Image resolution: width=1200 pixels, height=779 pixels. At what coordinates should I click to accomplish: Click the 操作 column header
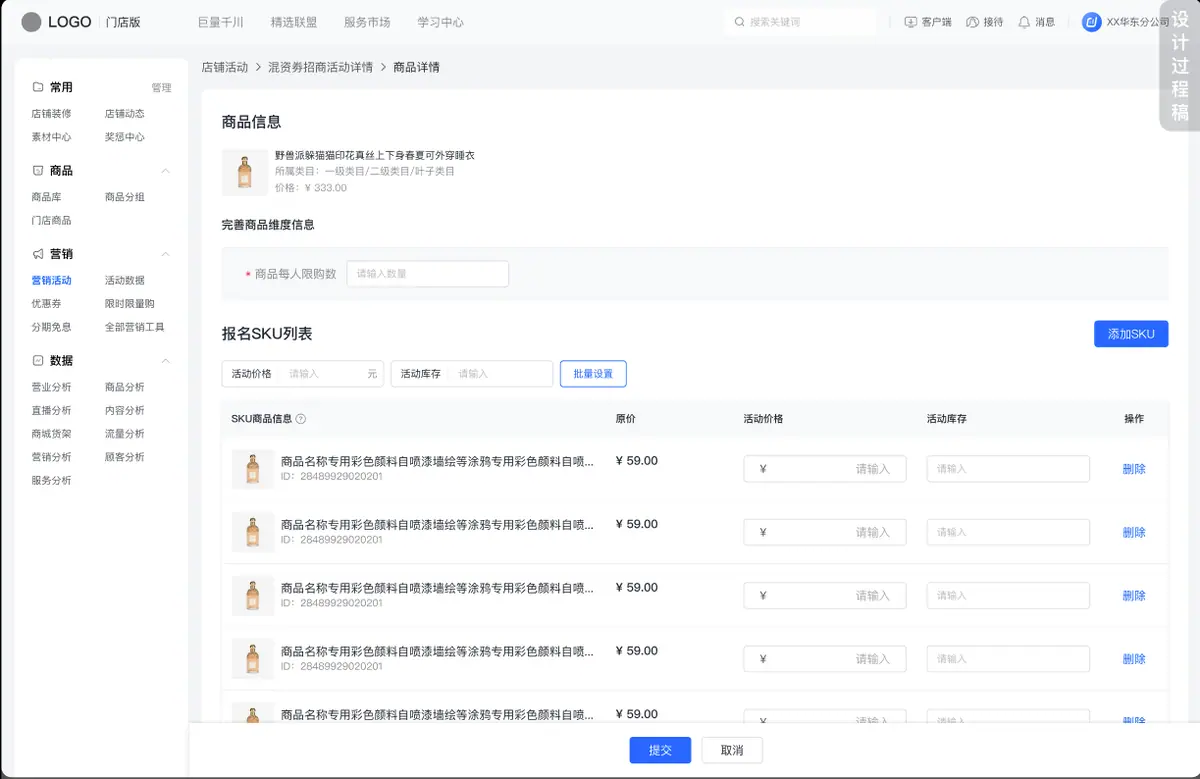1134,419
